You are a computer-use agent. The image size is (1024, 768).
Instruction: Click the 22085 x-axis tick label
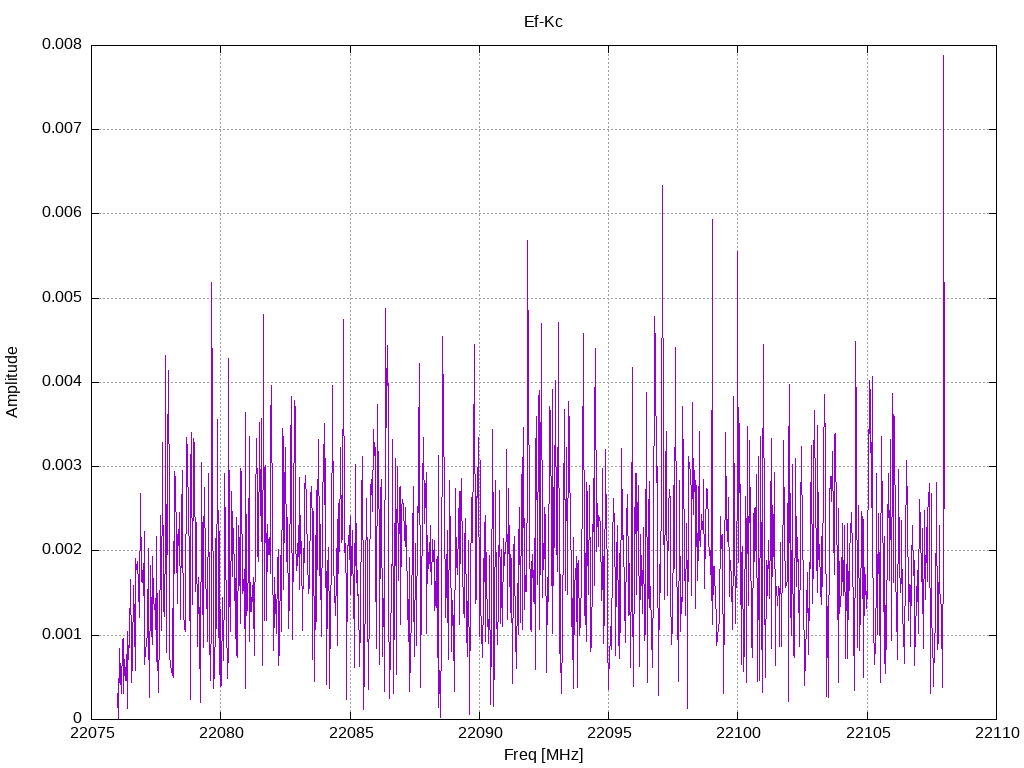(351, 733)
